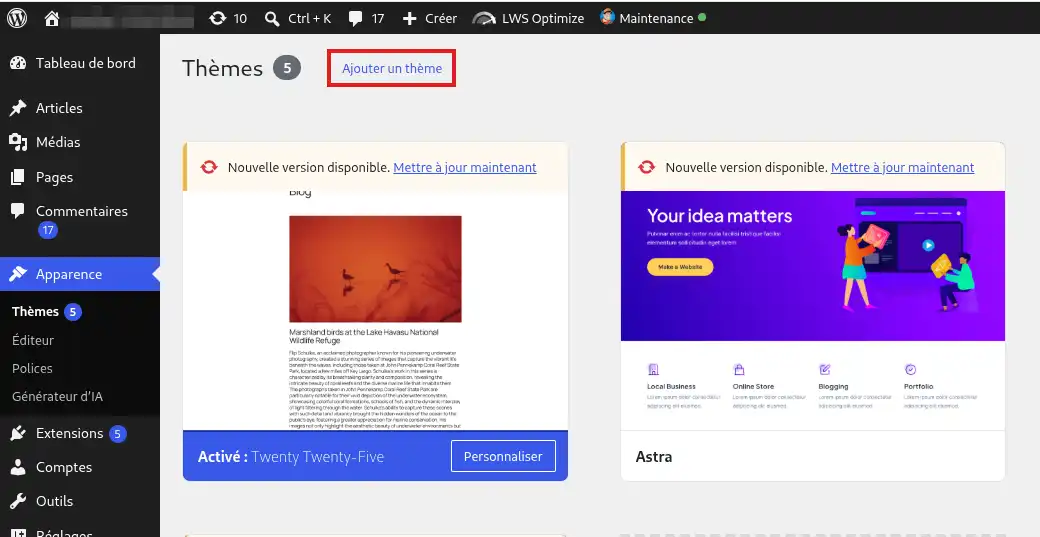The width and height of the screenshot is (1040, 537).
Task: Open the Ctrl + K search
Action: click(x=298, y=19)
